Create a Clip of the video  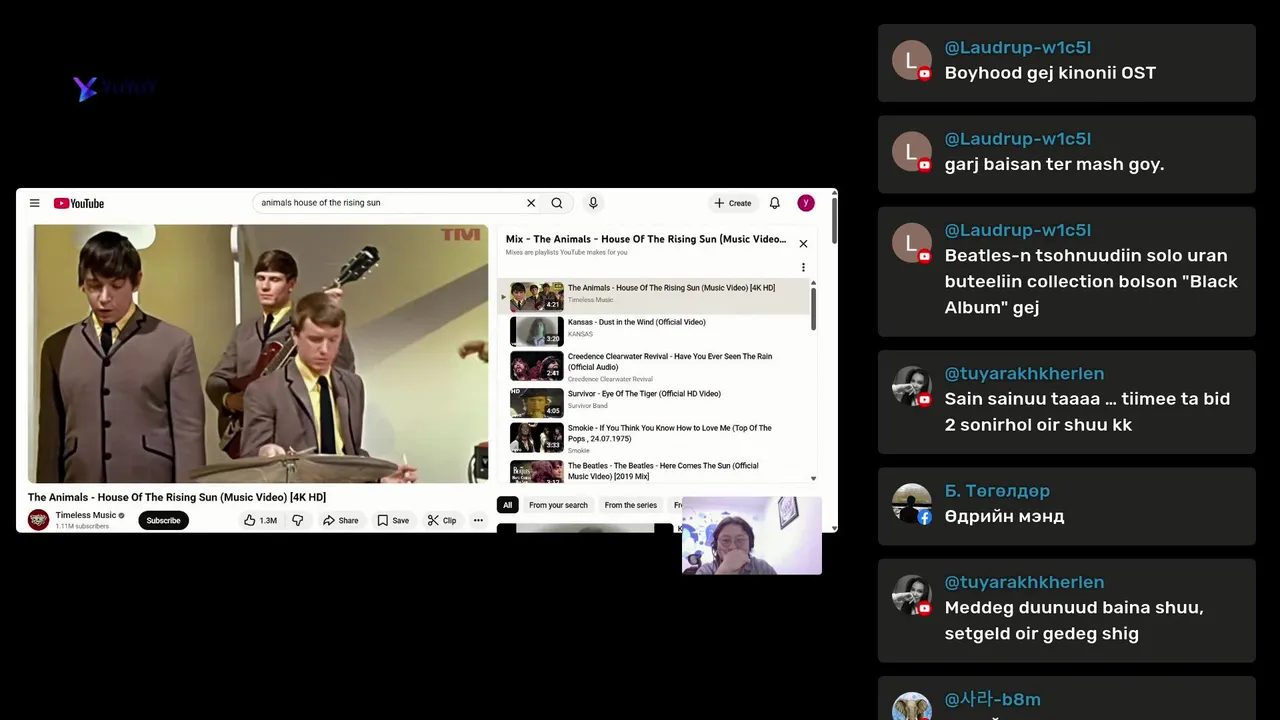442,520
